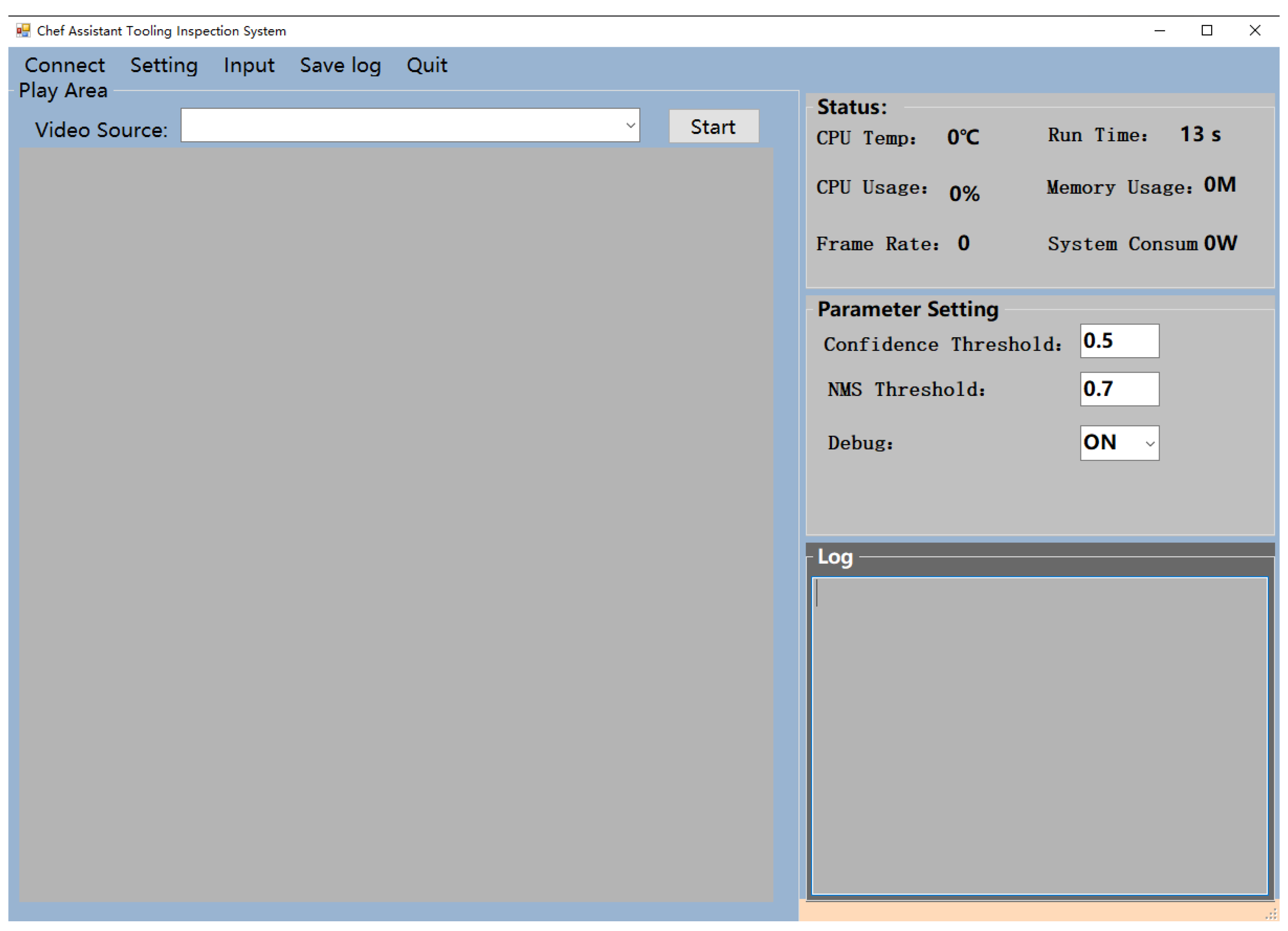This screenshot has height=931, width=1288.
Task: Click the NMS Threshold input field
Action: [1119, 390]
